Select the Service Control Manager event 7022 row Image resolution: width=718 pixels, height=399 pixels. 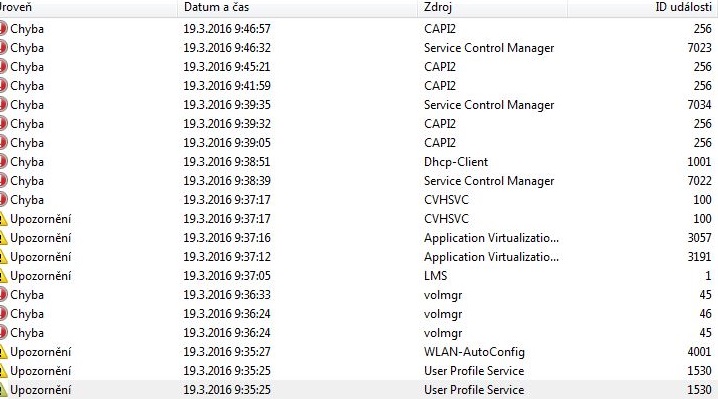coord(359,181)
